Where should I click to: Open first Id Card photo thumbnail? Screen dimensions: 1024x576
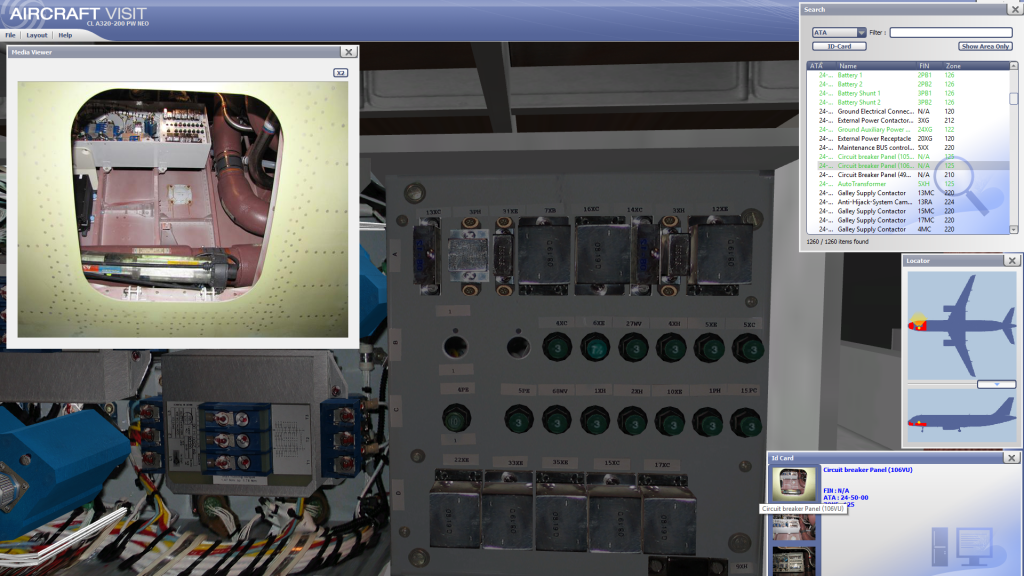794,484
